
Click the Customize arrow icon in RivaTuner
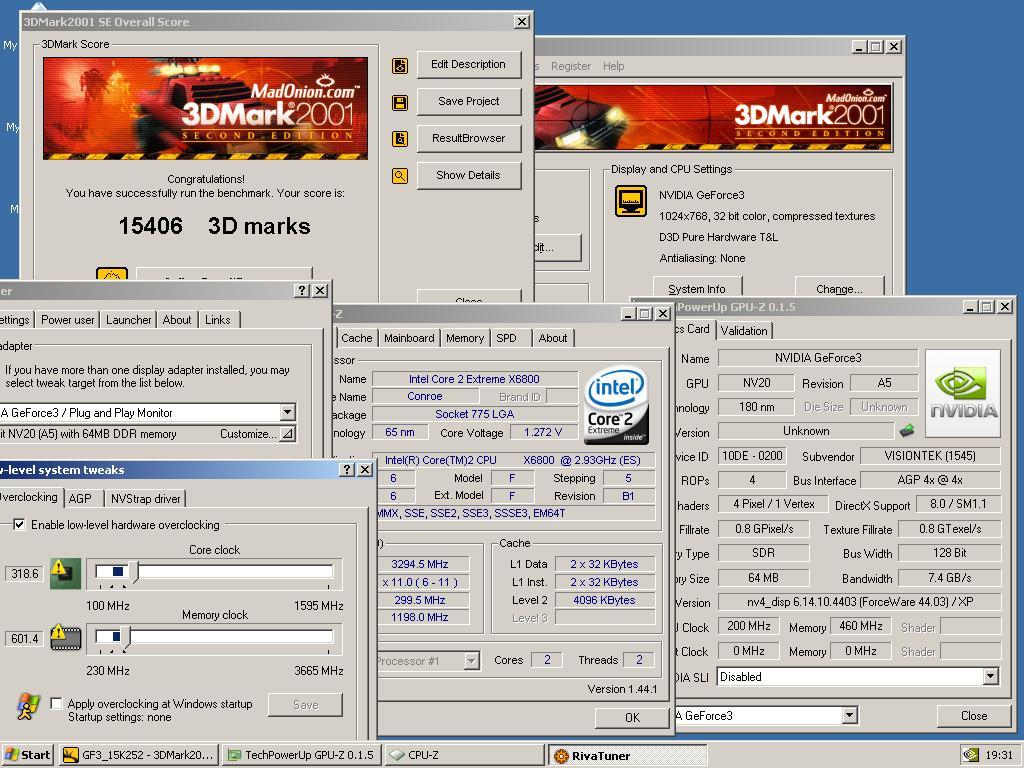(x=287, y=434)
